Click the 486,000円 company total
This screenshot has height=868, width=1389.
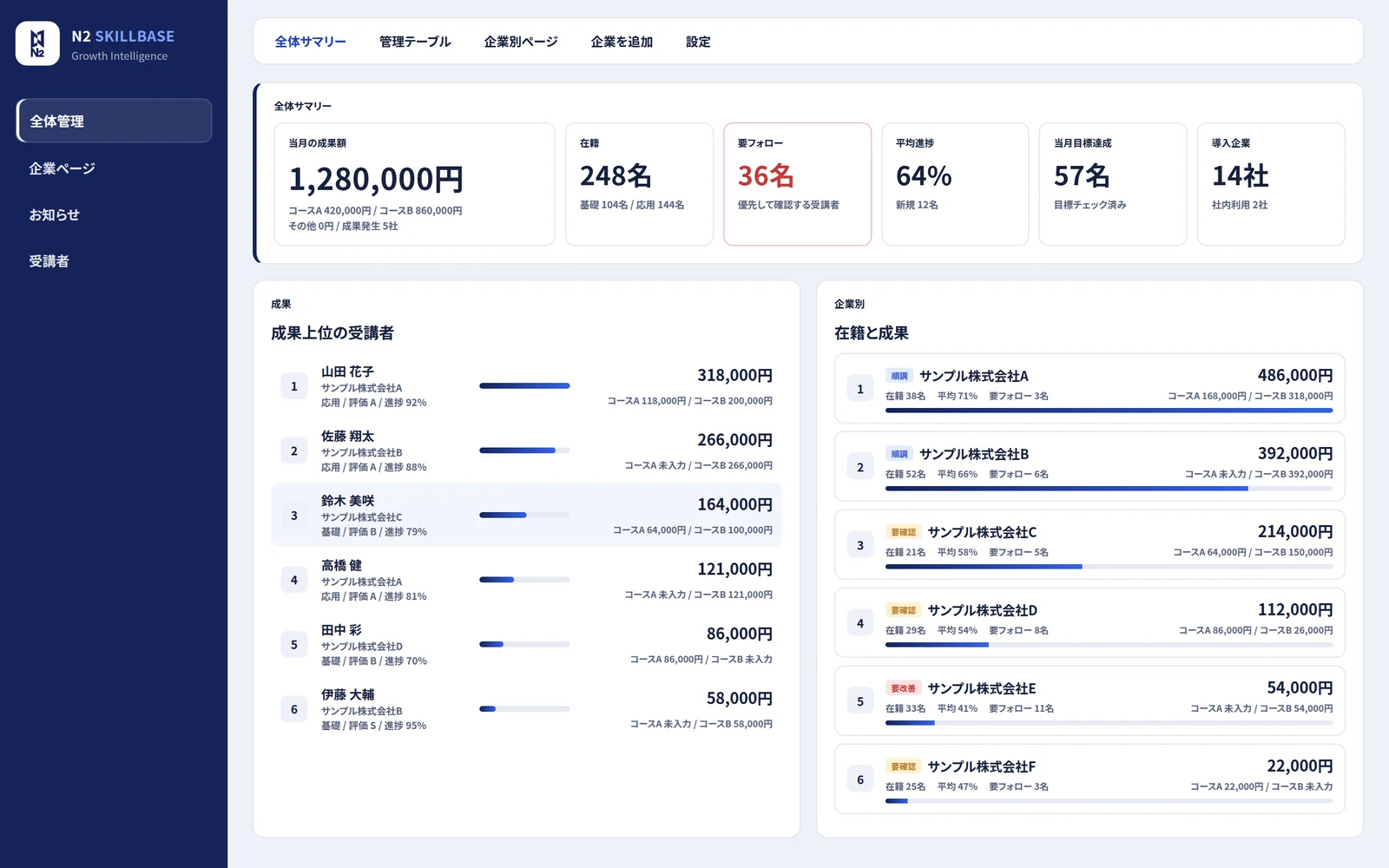tap(1295, 375)
